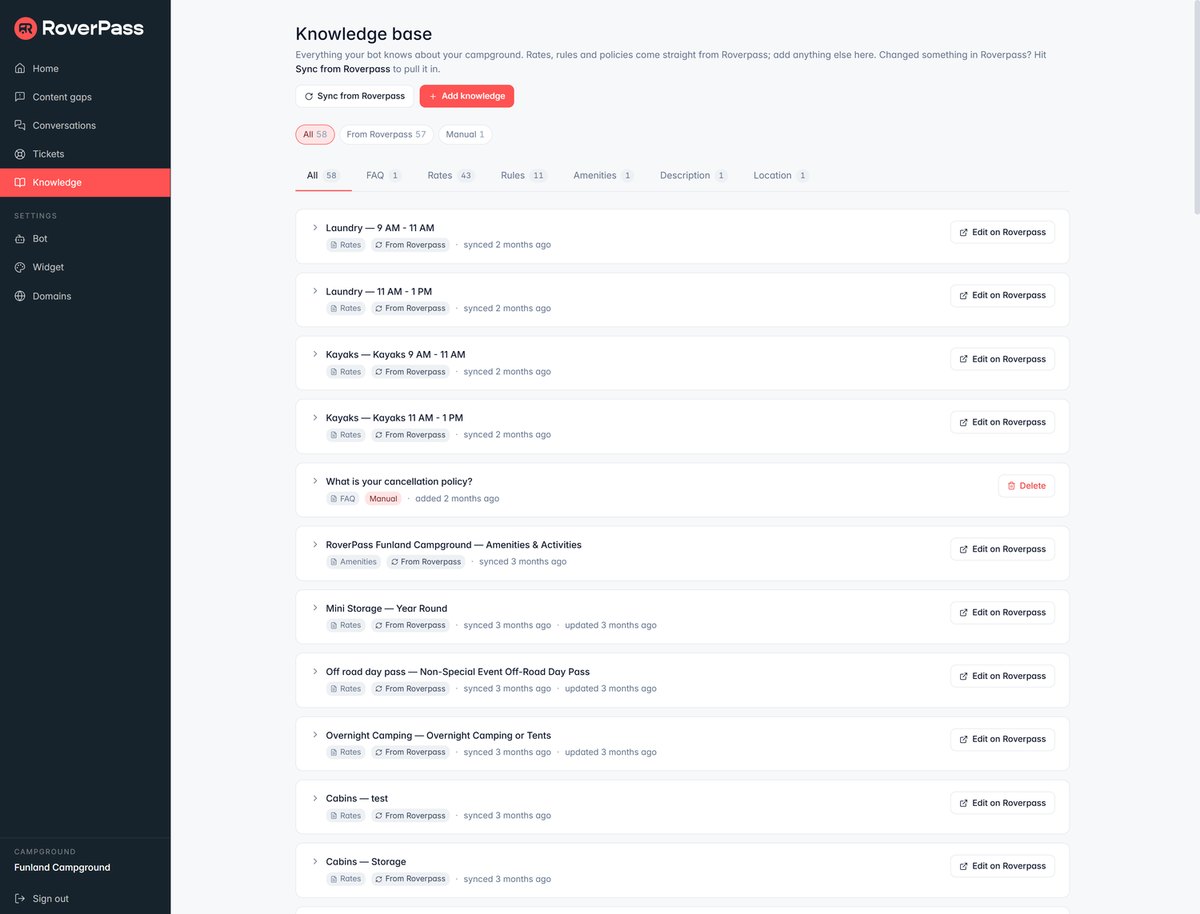Edit Kayaks 11 AM - 1 PM on Roverpass
The height and width of the screenshot is (914, 1200).
1002,422
